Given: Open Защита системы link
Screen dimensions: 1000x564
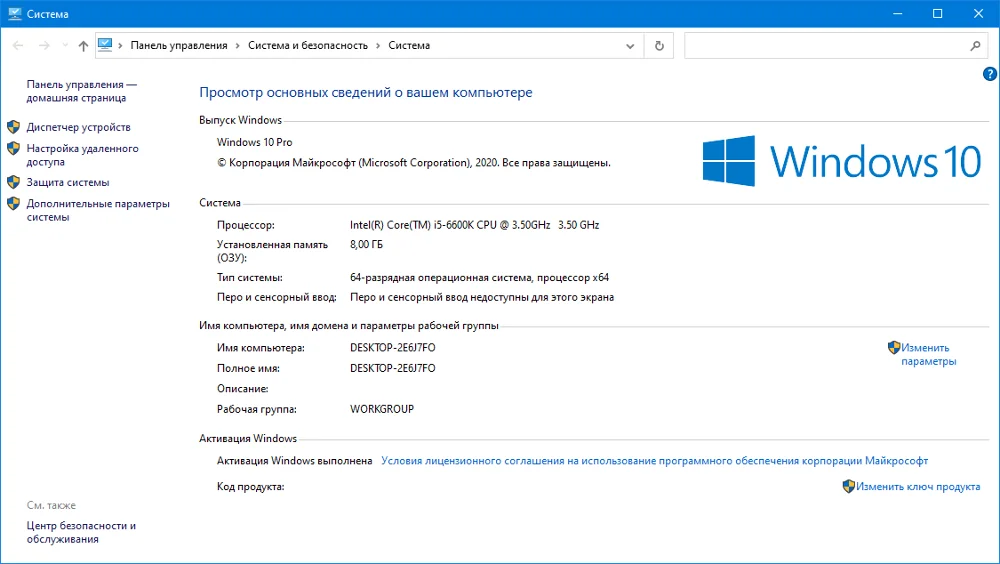Looking at the screenshot, I should point(68,182).
